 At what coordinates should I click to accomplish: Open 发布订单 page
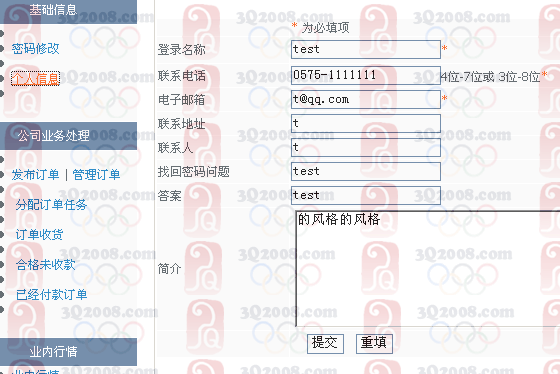click(x=35, y=175)
